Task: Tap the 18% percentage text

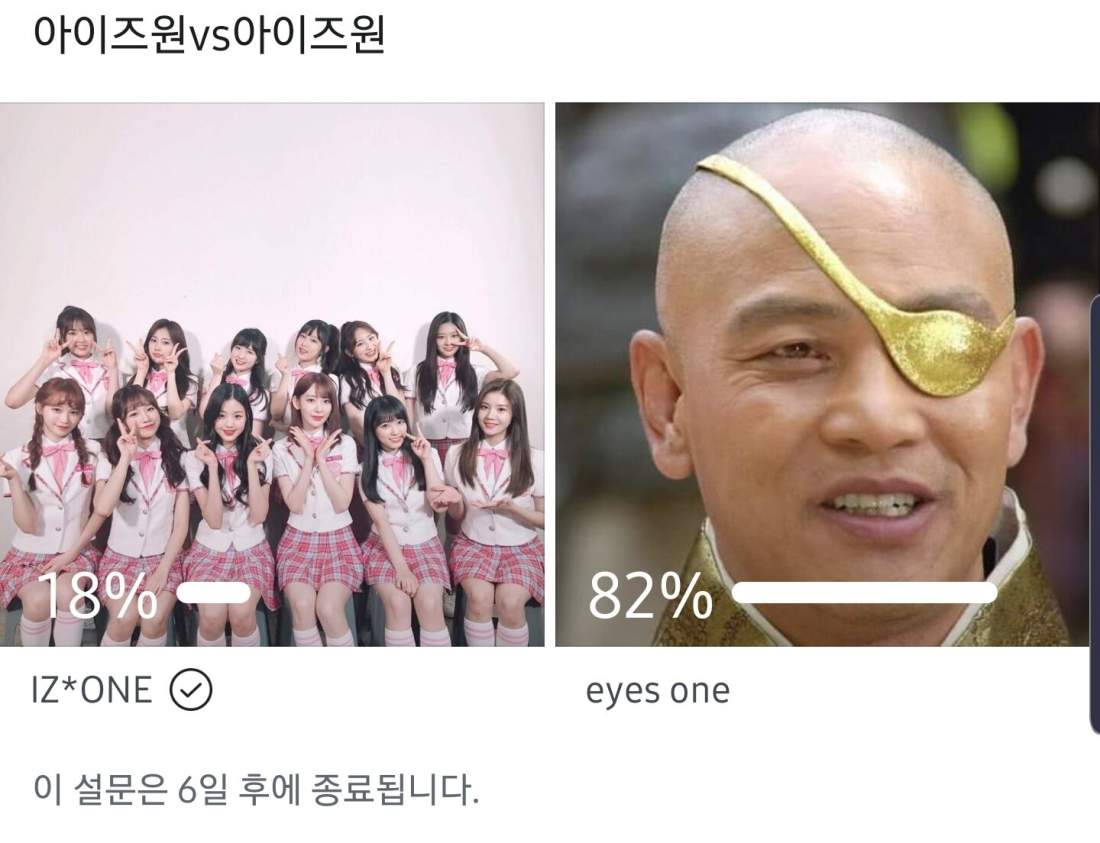Action: coord(97,595)
